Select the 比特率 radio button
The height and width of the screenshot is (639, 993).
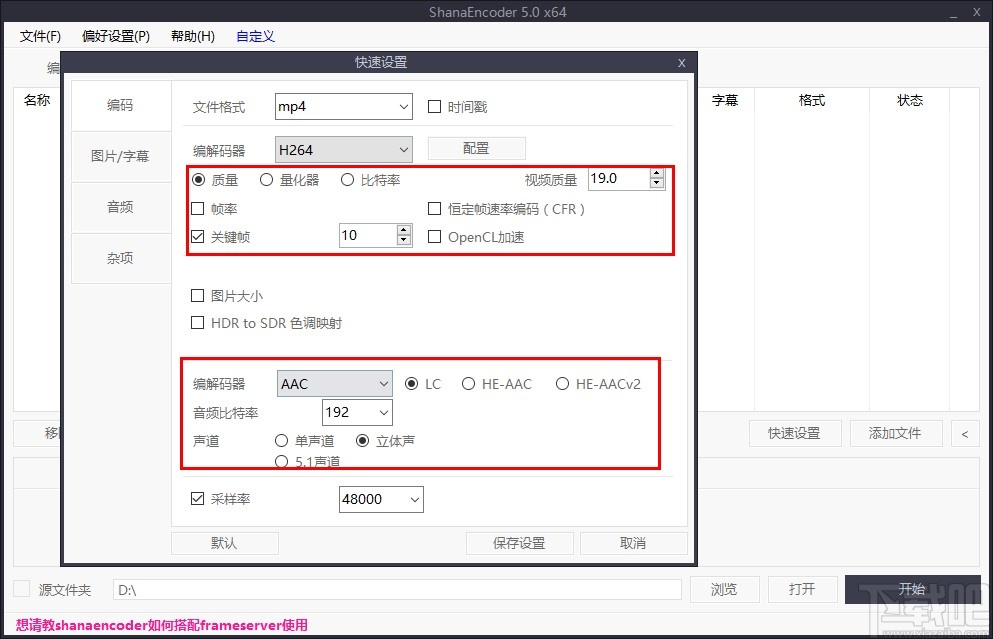(x=347, y=180)
